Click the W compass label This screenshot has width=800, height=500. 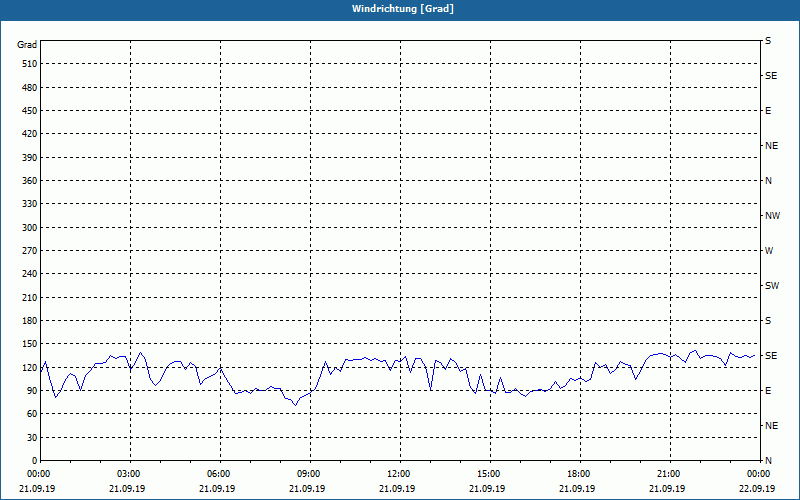(769, 251)
